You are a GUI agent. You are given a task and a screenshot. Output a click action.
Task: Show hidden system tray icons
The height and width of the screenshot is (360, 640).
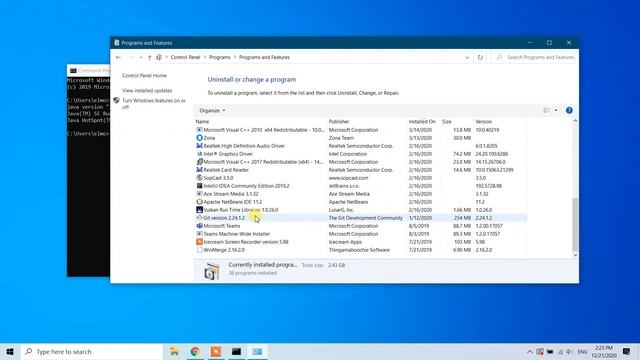(x=529, y=352)
